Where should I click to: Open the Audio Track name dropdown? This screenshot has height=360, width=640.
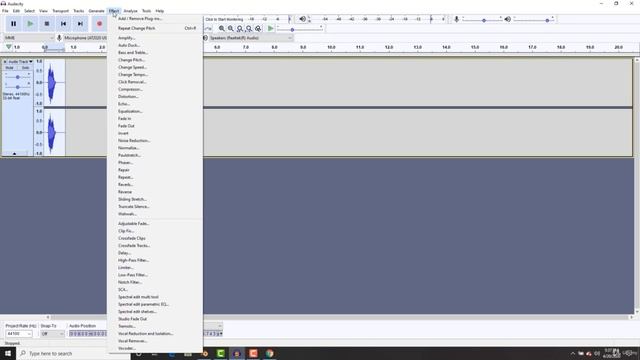tap(20, 62)
